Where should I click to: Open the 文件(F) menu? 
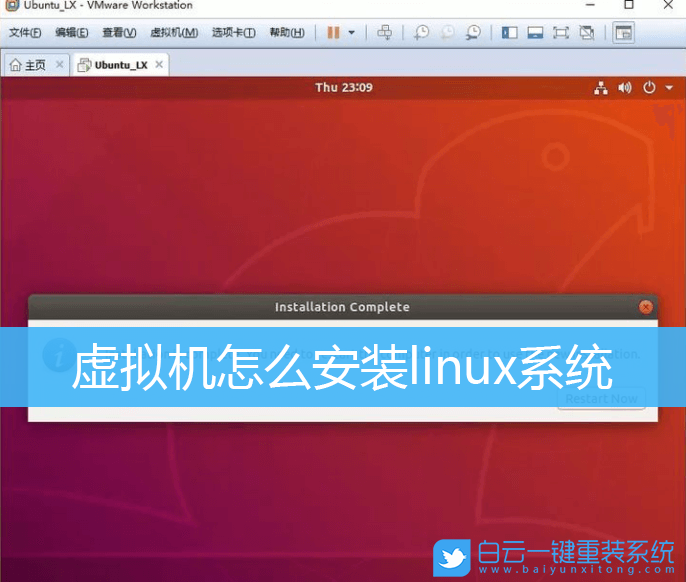point(25,32)
